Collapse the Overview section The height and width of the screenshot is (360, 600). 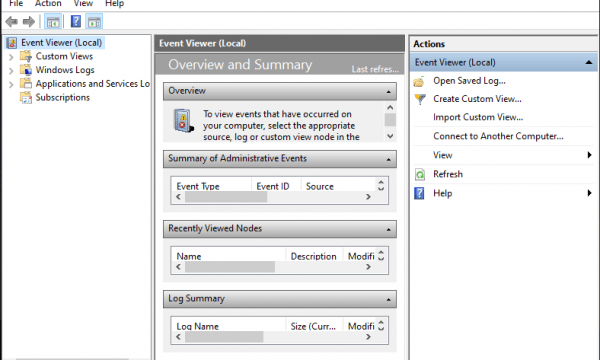click(388, 92)
